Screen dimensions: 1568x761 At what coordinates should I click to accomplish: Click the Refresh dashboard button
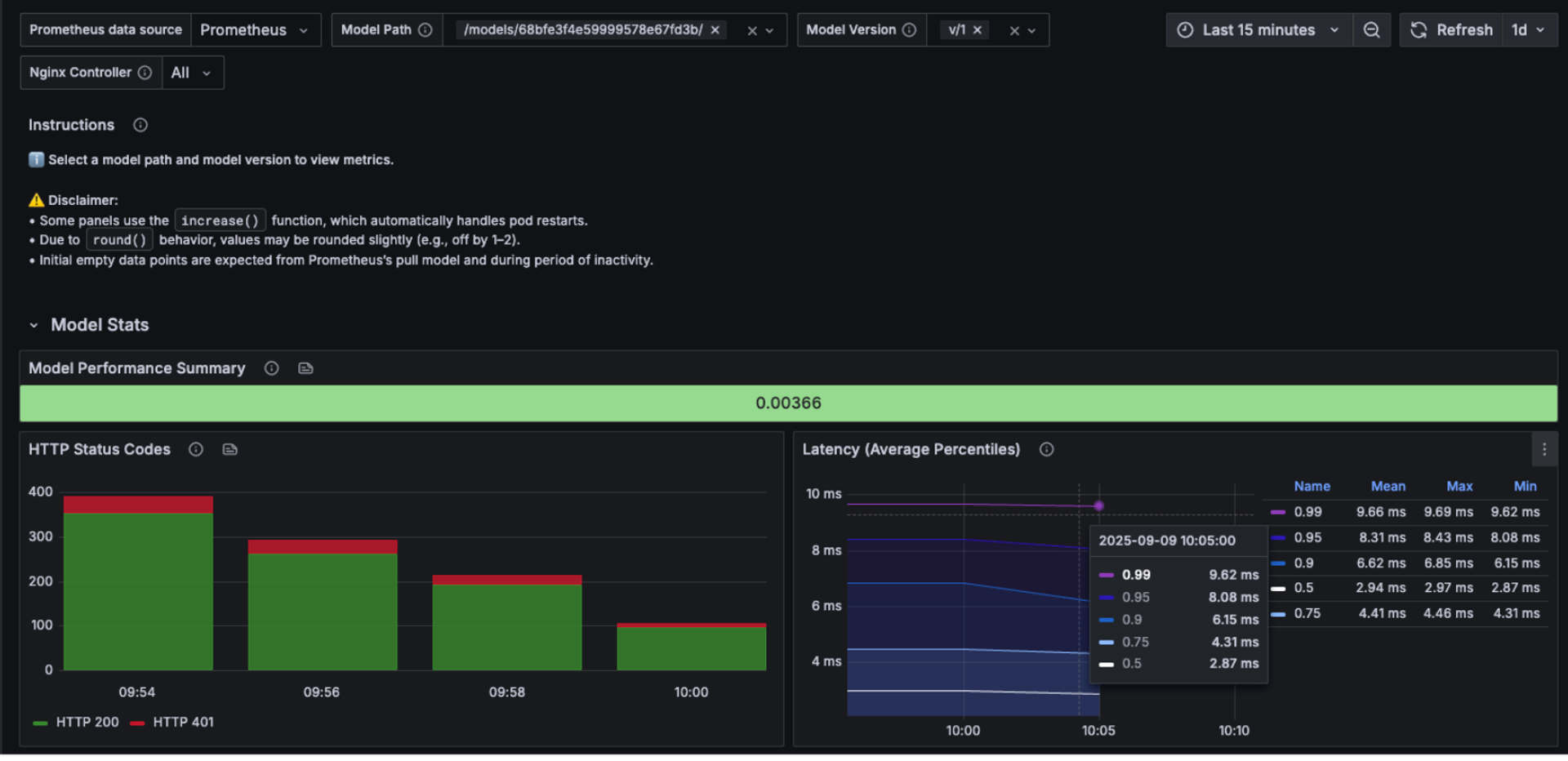tap(1451, 30)
